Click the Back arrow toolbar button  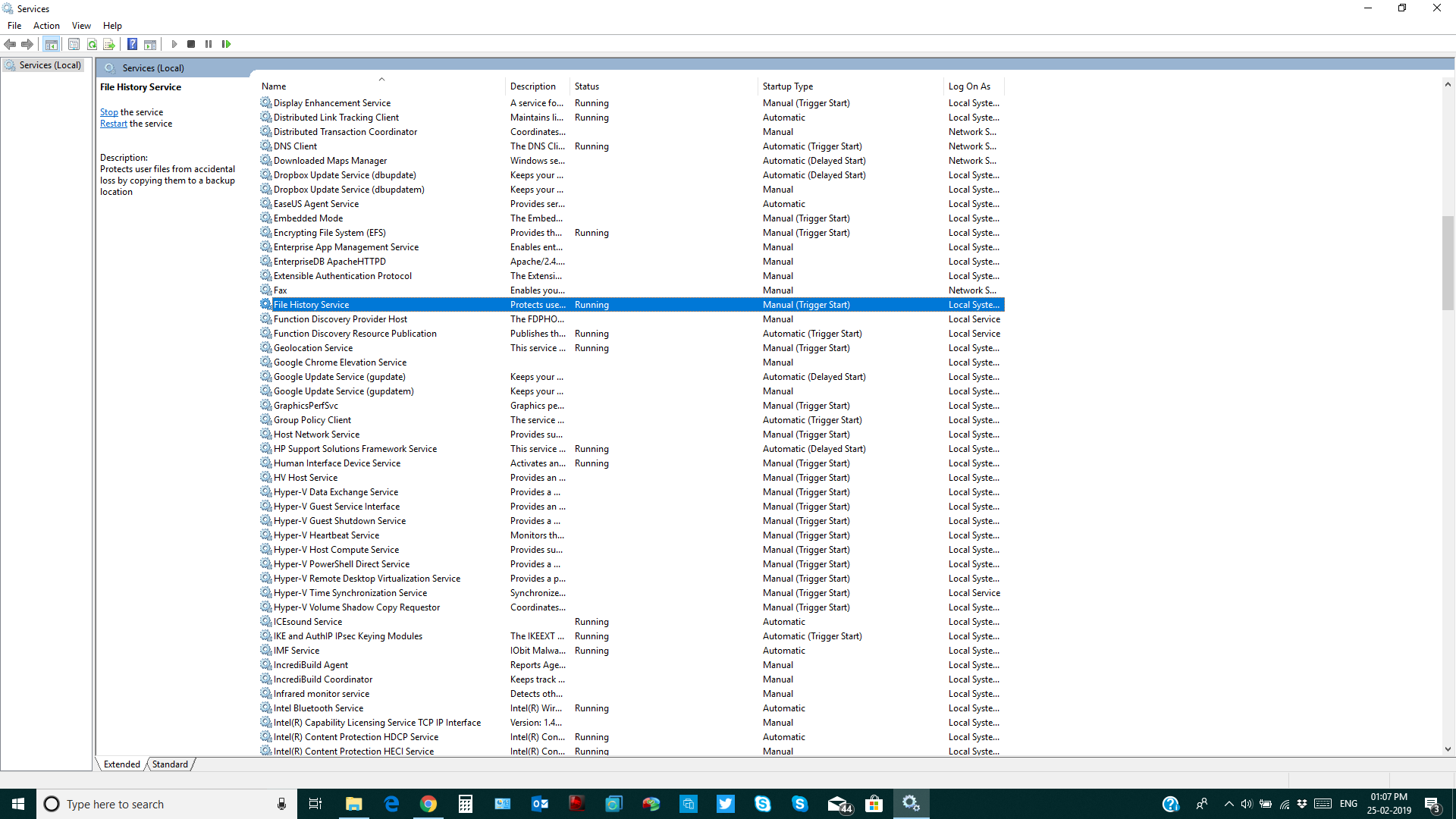coord(10,44)
